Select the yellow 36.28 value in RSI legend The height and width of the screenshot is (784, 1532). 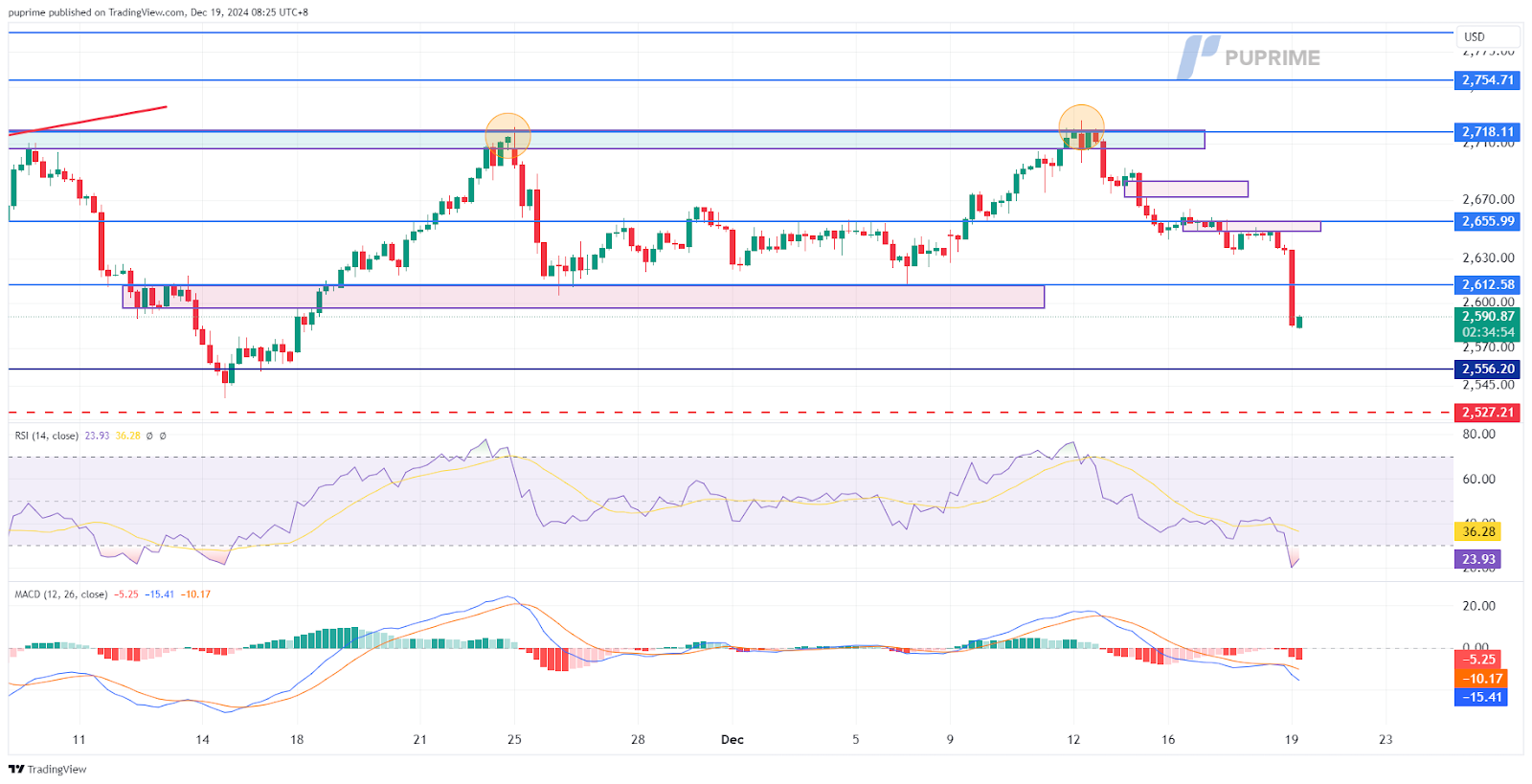click(127, 436)
